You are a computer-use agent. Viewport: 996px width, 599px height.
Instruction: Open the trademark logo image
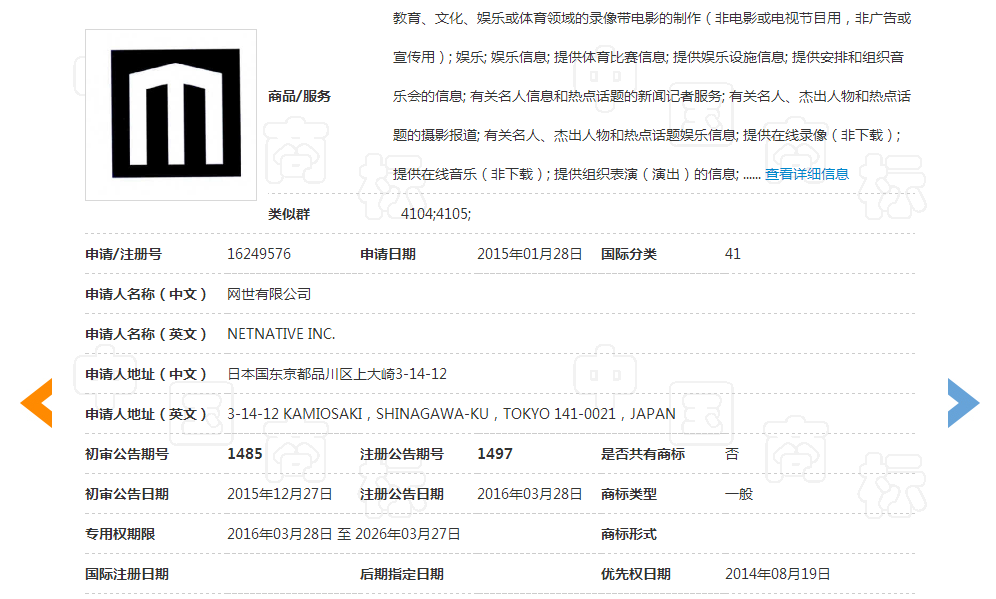coord(171,115)
